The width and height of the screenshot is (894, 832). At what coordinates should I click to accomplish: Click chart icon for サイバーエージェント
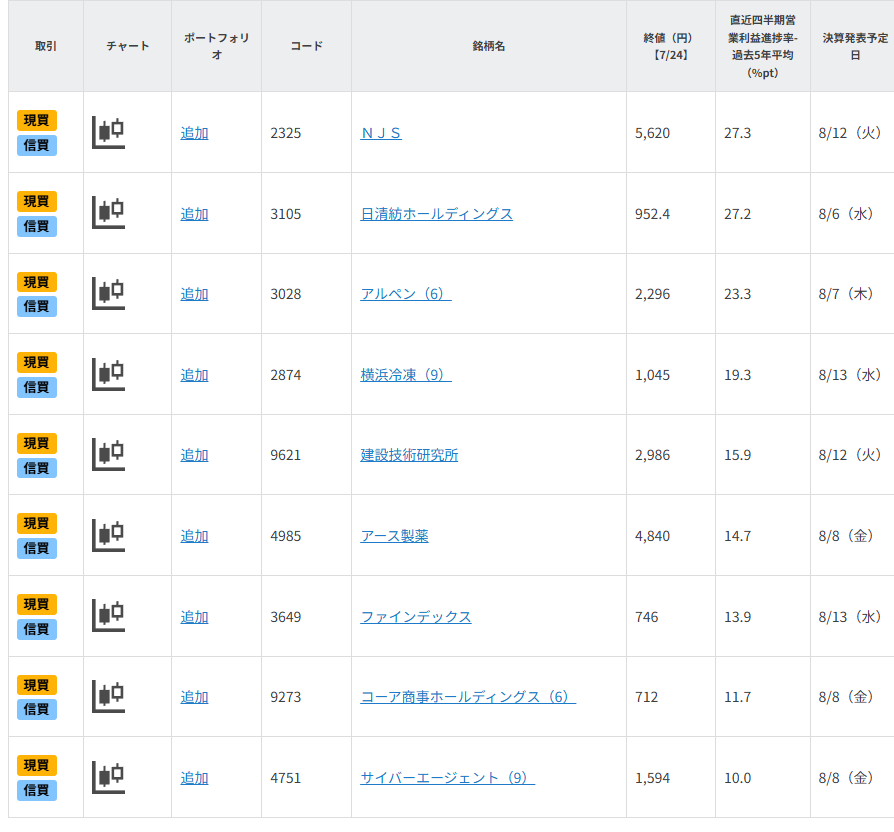point(108,777)
